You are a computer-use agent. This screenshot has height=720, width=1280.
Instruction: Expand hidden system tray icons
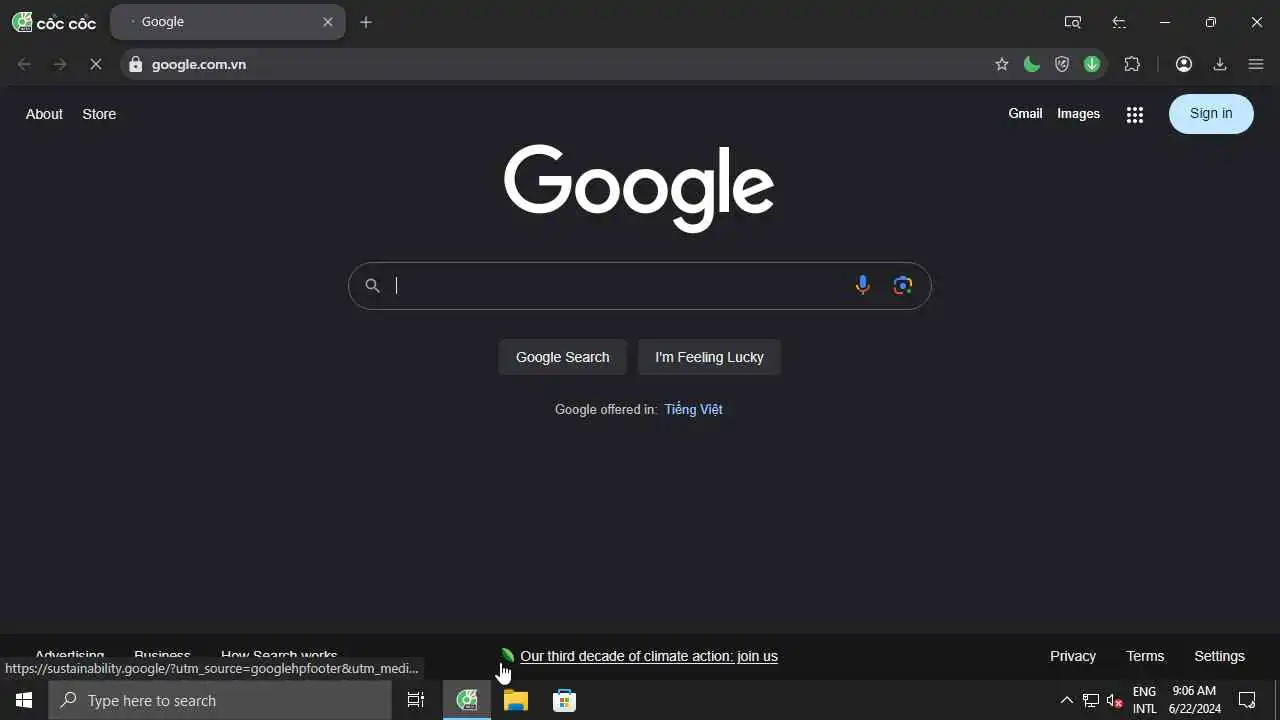click(x=1066, y=700)
